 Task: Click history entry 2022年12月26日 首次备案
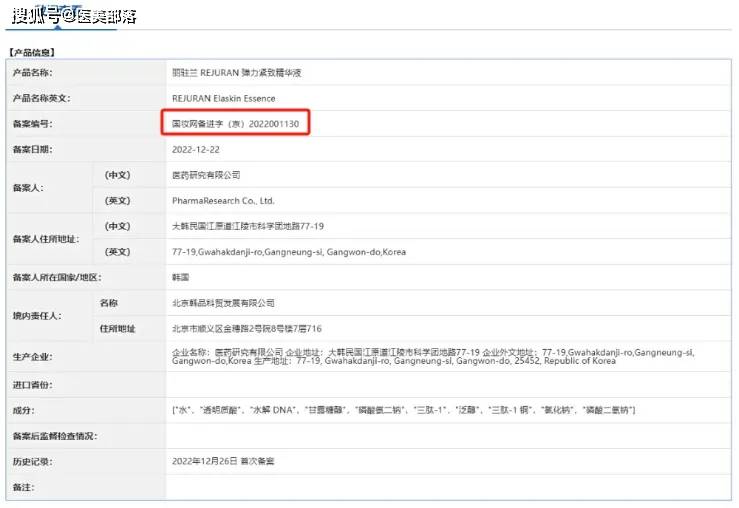click(x=223, y=461)
